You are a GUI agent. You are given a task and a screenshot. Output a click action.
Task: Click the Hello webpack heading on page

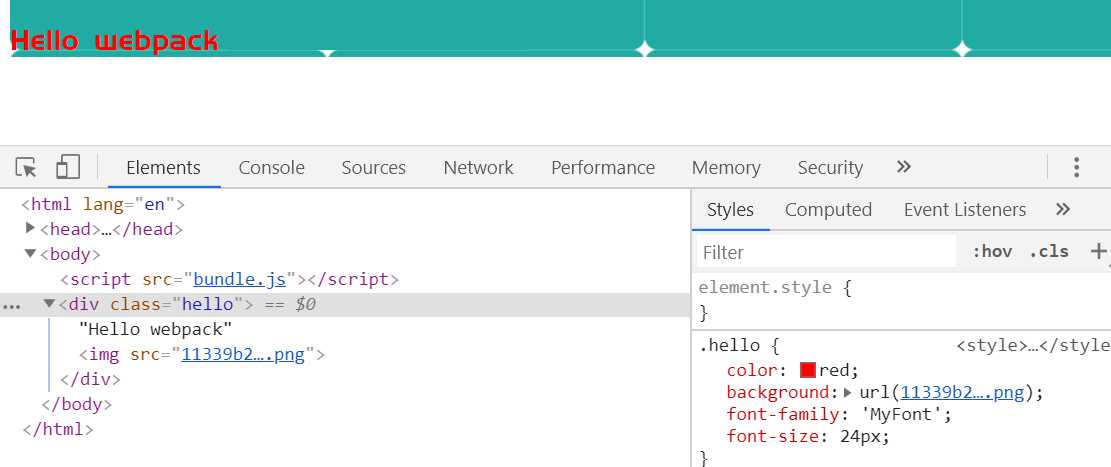click(115, 40)
